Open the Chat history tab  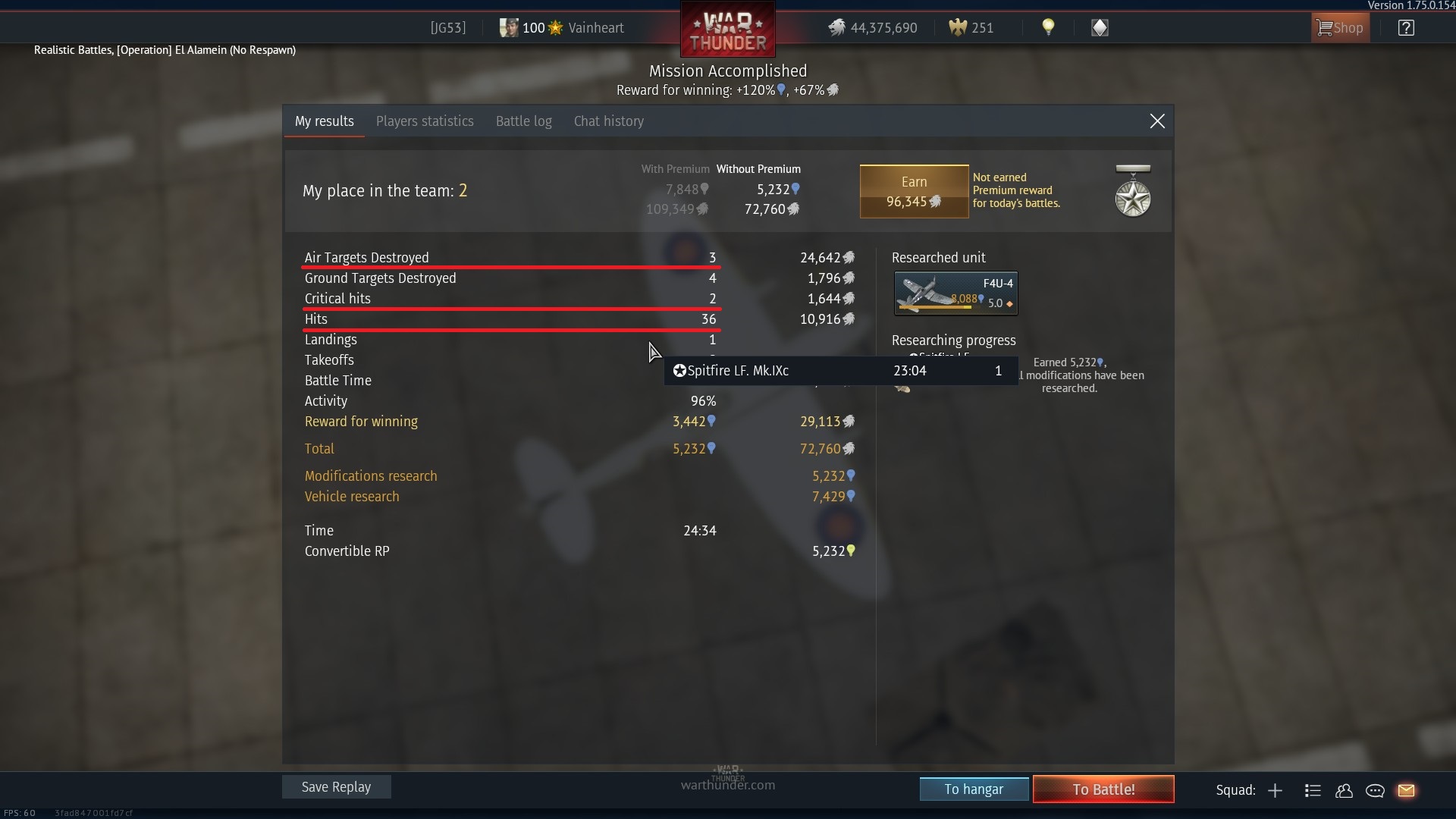609,121
